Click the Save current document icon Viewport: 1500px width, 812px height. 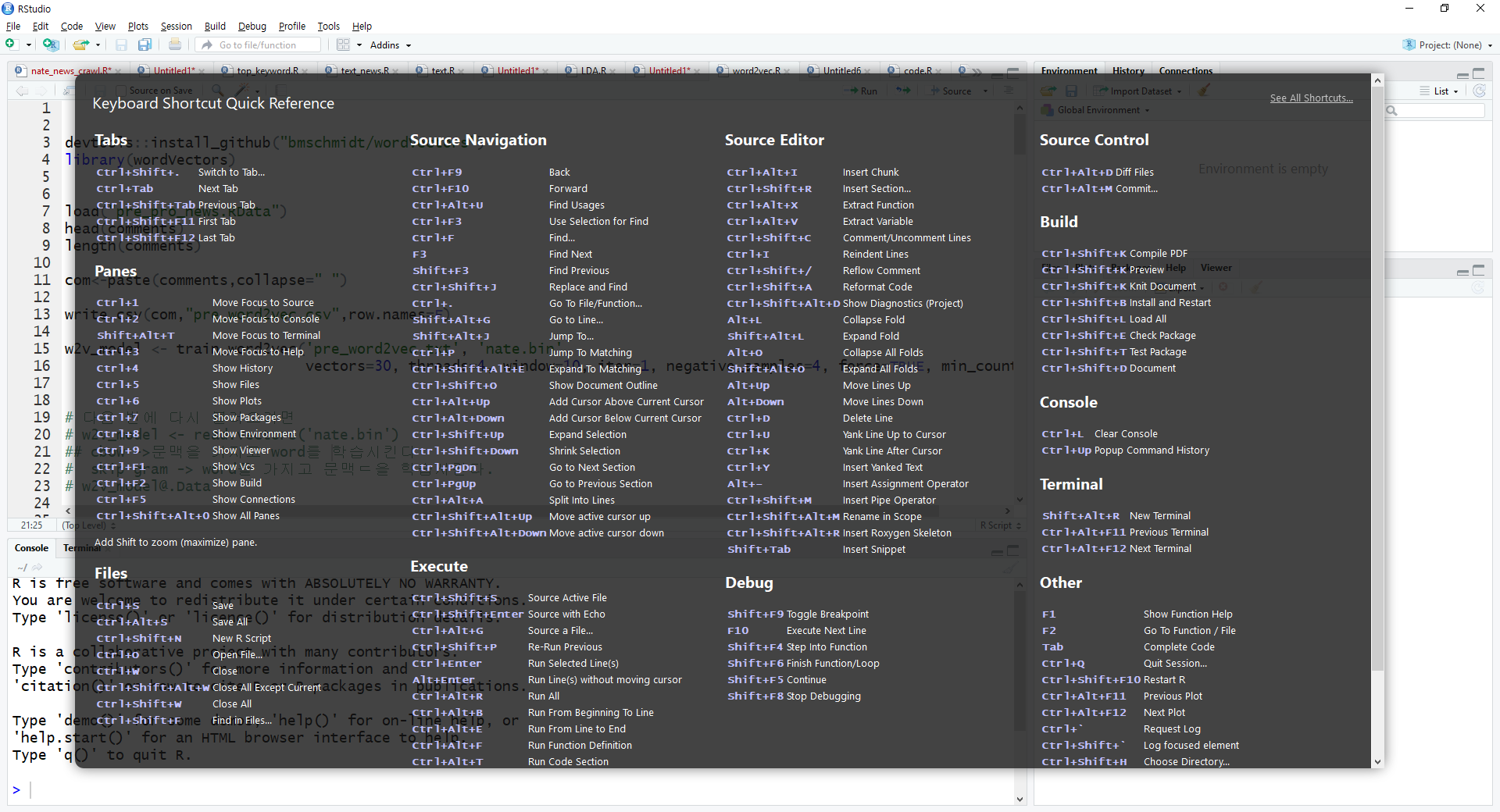point(121,45)
